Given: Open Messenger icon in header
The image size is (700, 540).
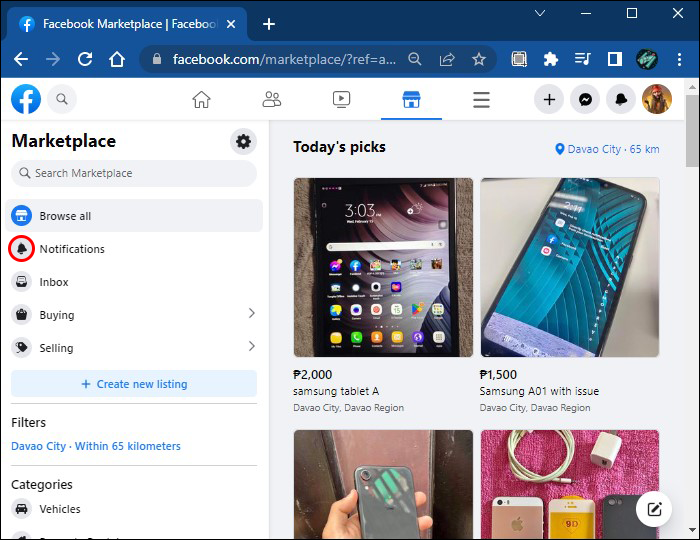Looking at the screenshot, I should (585, 99).
